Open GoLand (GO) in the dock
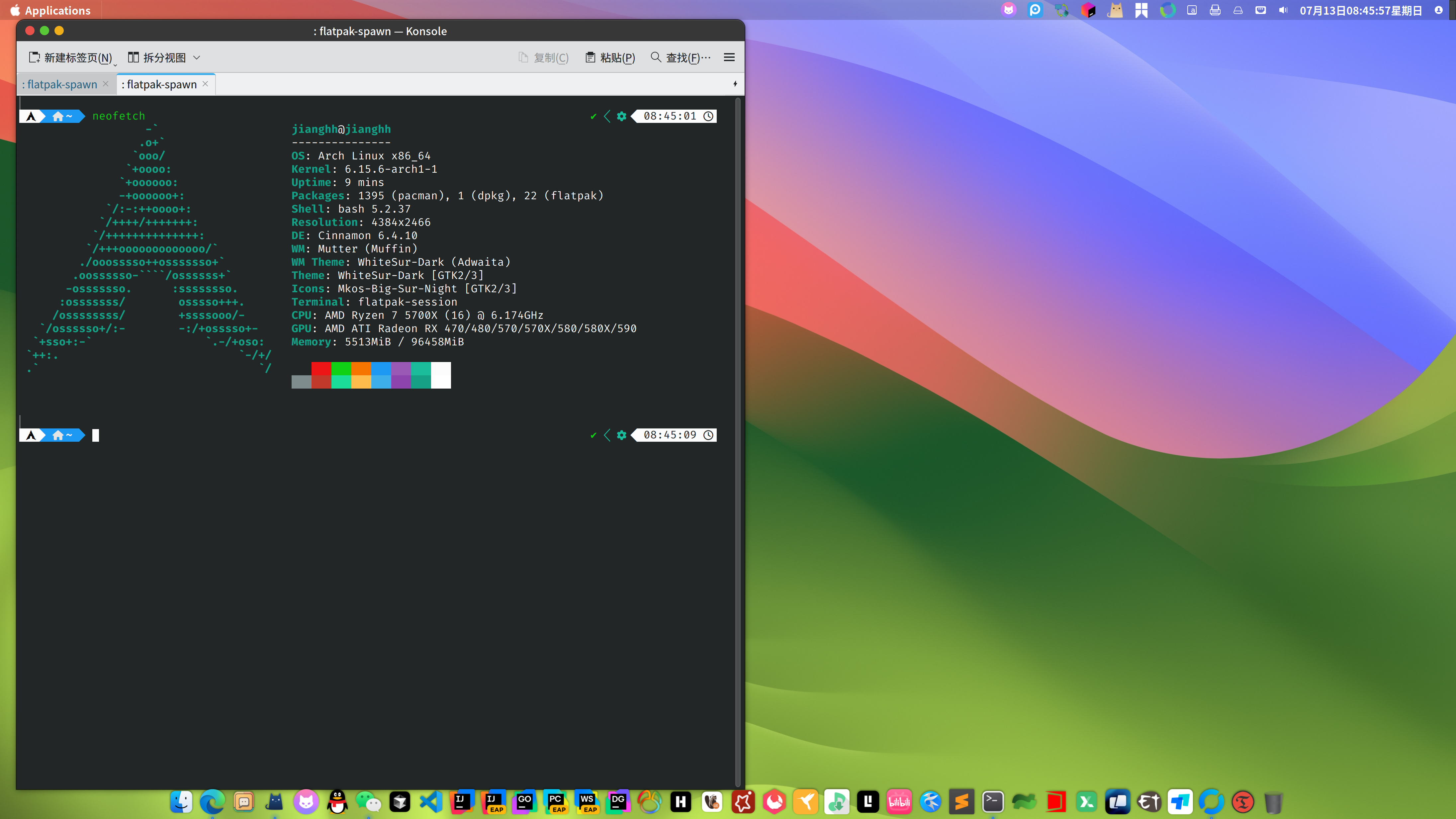1456x819 pixels. [x=524, y=801]
